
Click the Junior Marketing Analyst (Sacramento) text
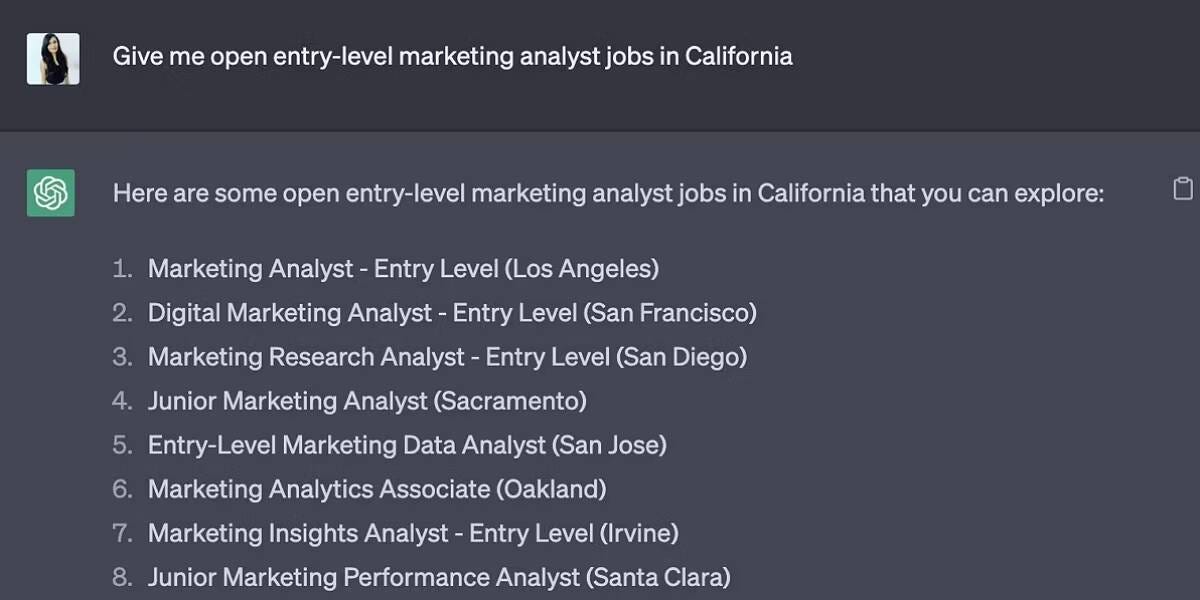click(367, 401)
